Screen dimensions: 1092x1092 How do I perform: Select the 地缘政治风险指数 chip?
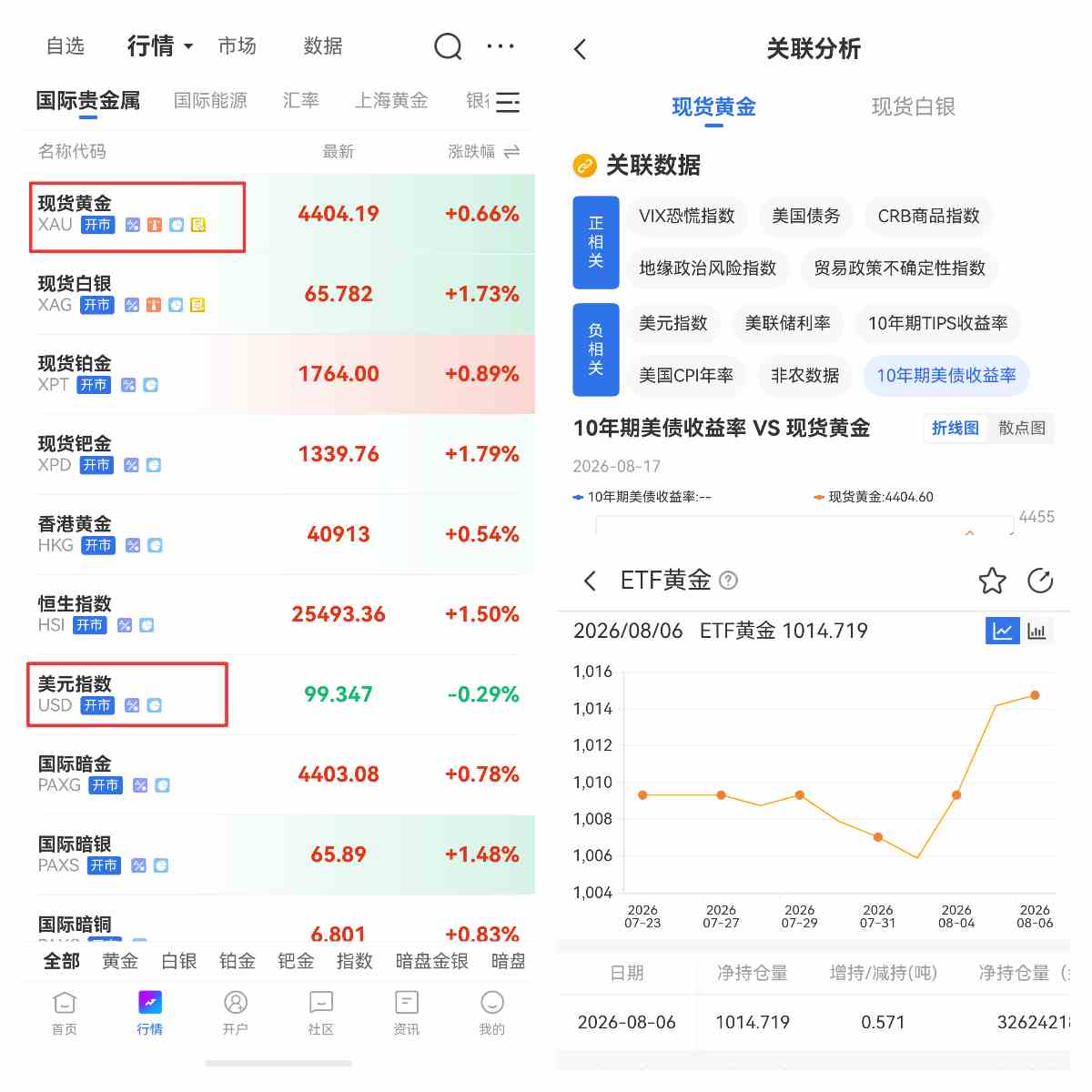[708, 268]
